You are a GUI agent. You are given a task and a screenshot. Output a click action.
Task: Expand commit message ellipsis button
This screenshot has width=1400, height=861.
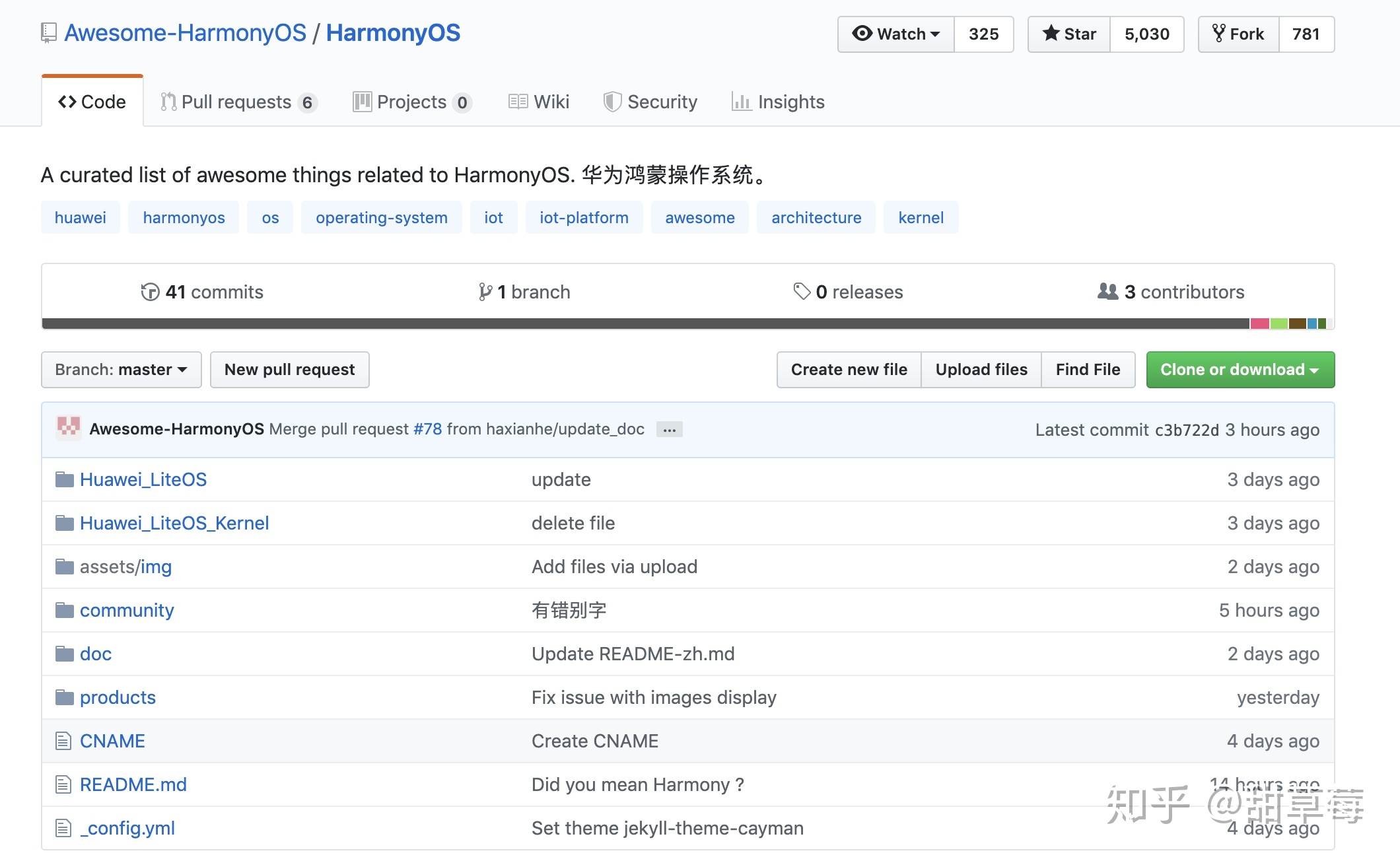click(x=670, y=429)
